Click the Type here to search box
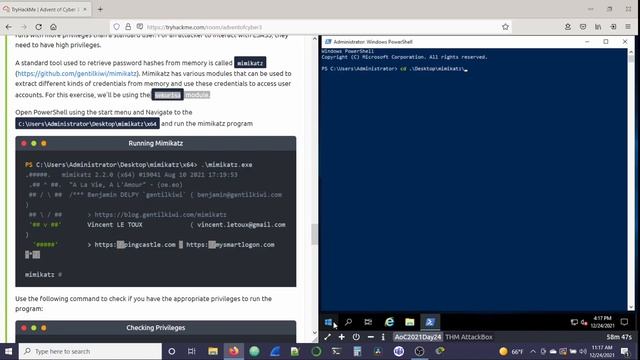 coord(91,351)
